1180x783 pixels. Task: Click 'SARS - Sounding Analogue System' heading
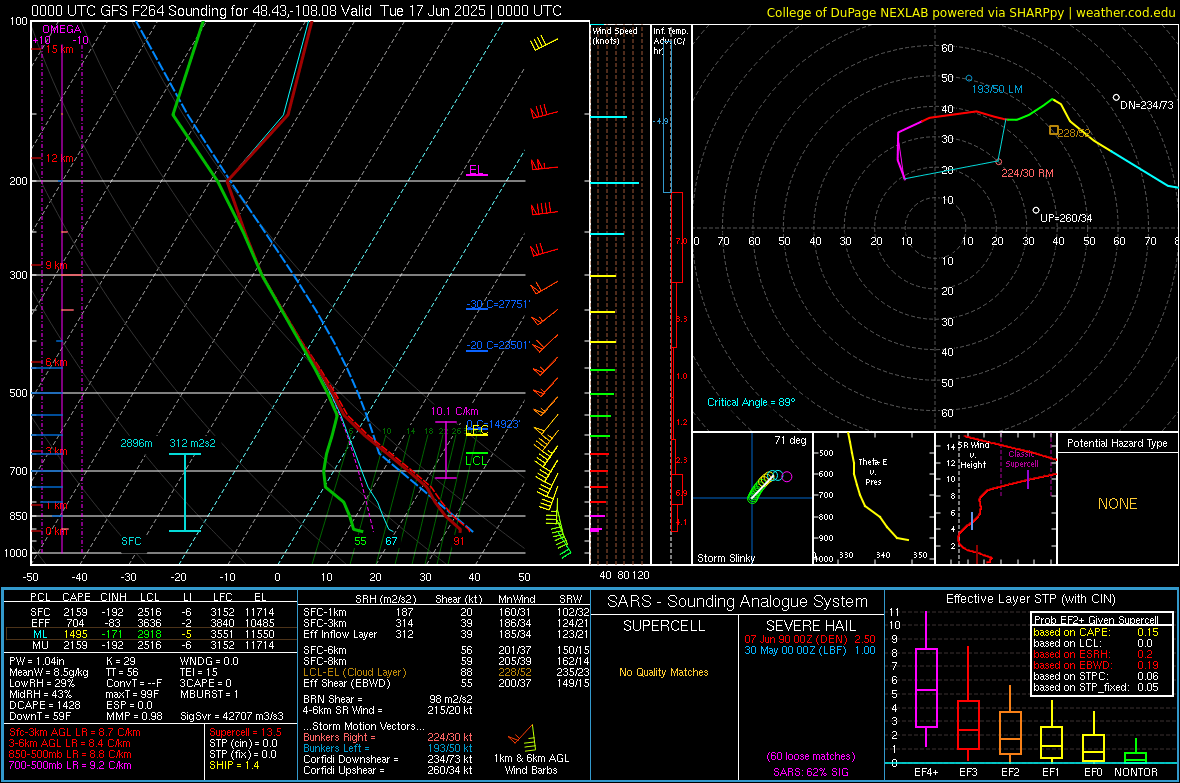(738, 602)
